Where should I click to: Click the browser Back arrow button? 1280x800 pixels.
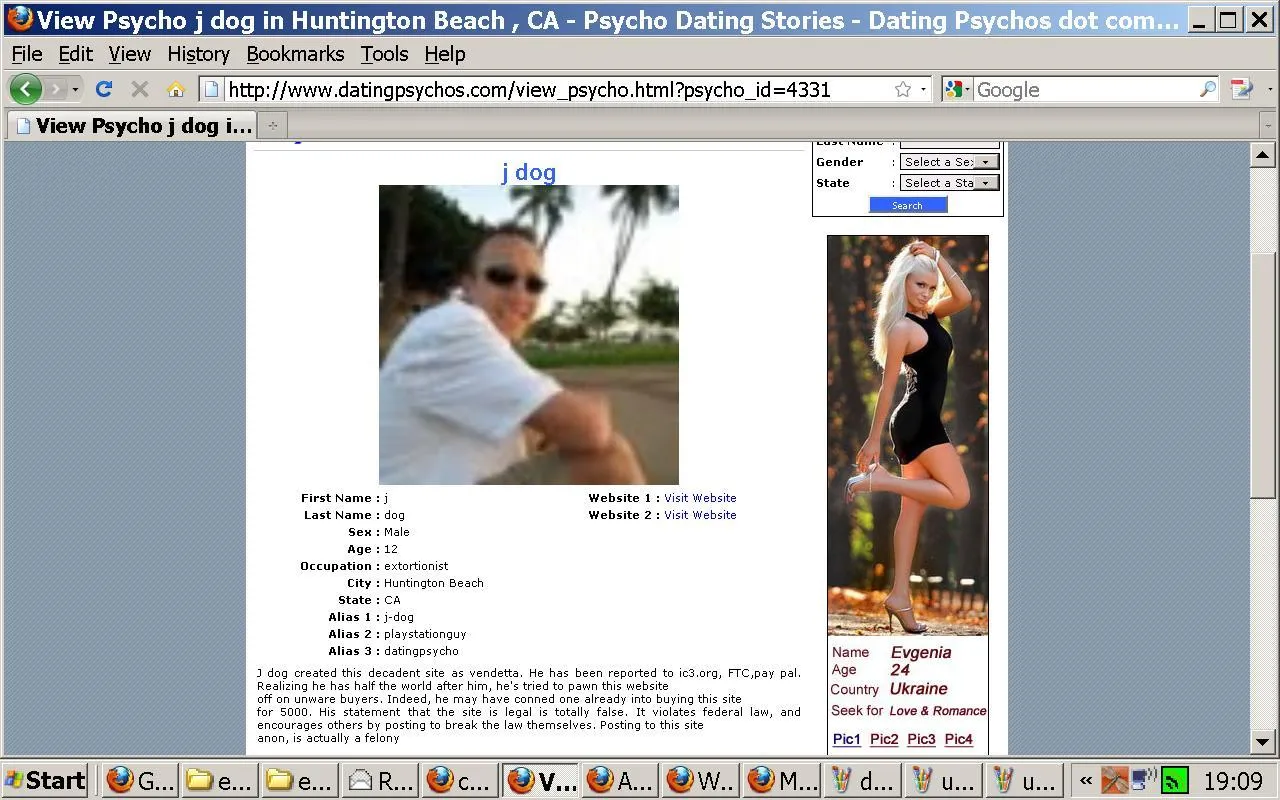[x=25, y=89]
